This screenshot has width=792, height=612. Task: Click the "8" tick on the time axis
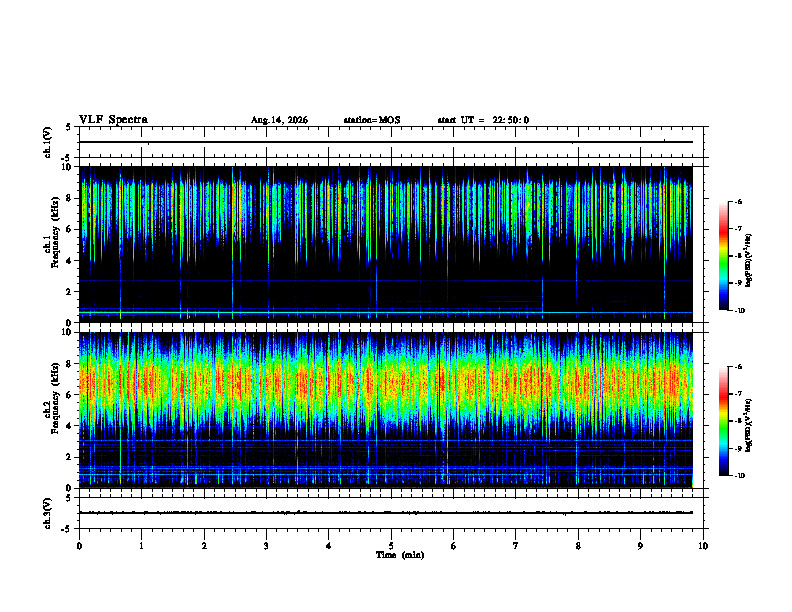[x=578, y=546]
